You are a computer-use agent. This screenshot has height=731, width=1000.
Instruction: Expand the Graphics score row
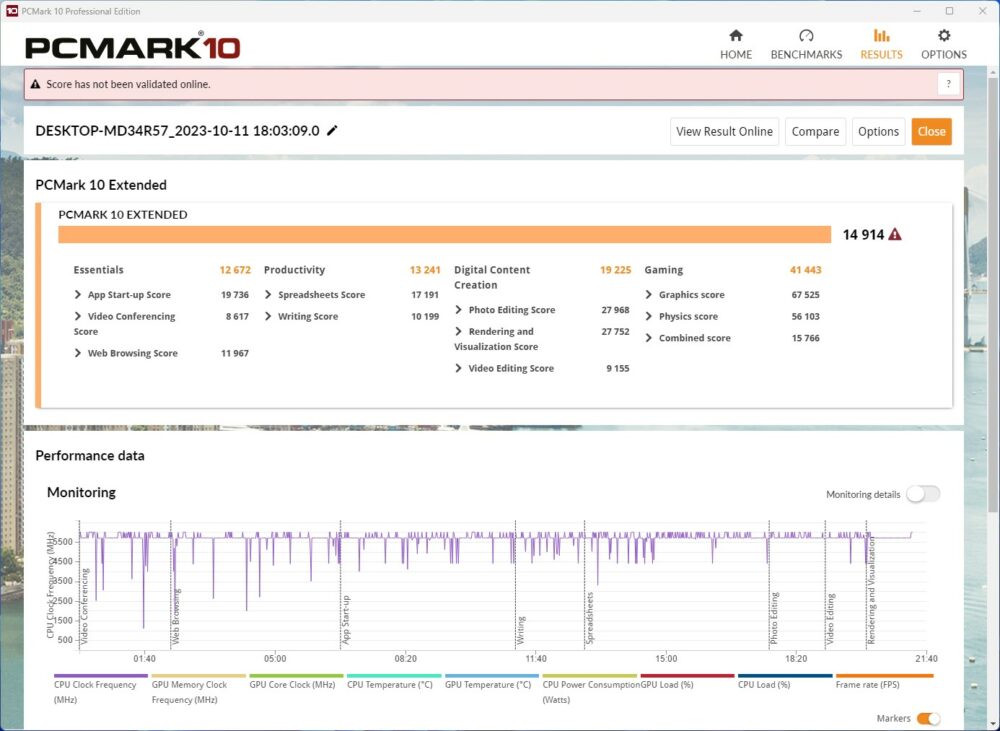click(x=649, y=295)
